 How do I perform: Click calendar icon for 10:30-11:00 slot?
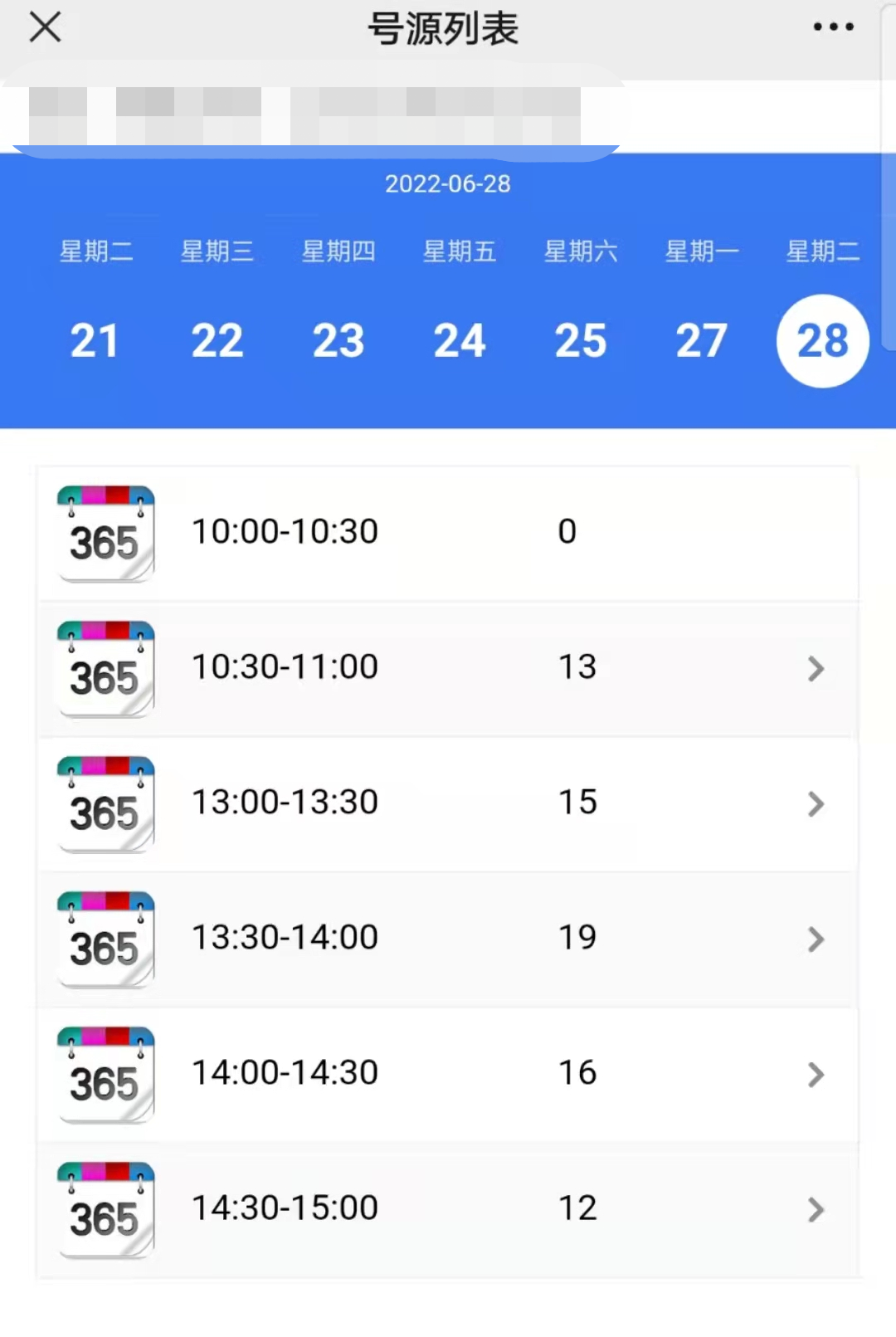click(105, 668)
